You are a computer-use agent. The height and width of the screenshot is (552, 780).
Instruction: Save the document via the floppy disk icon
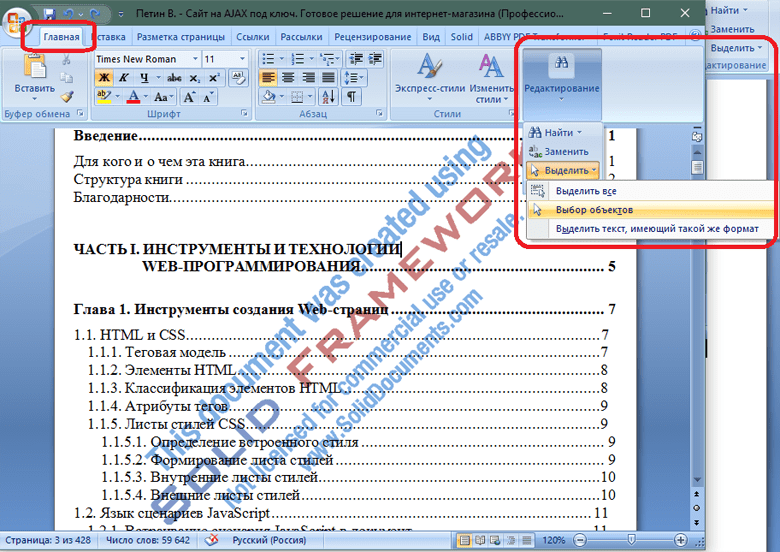click(49, 13)
